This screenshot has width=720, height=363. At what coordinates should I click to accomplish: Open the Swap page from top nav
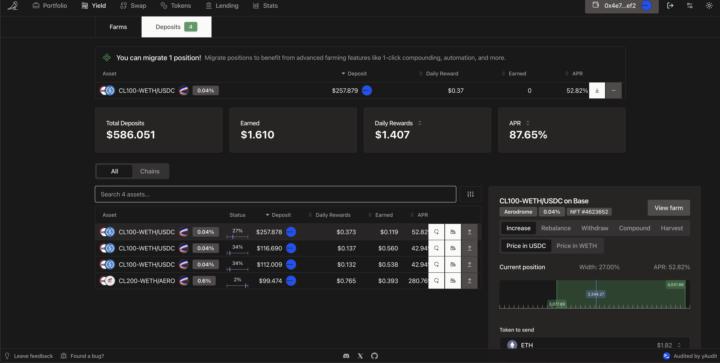(133, 6)
